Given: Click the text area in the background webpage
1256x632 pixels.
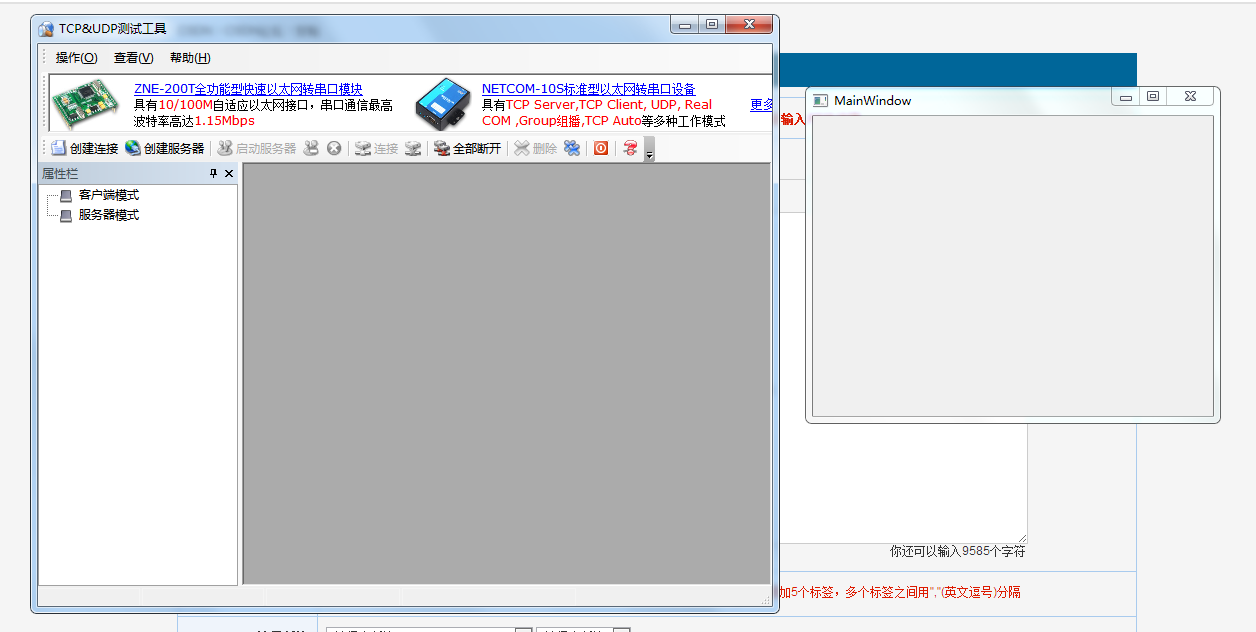Looking at the screenshot, I should coord(902,483).
